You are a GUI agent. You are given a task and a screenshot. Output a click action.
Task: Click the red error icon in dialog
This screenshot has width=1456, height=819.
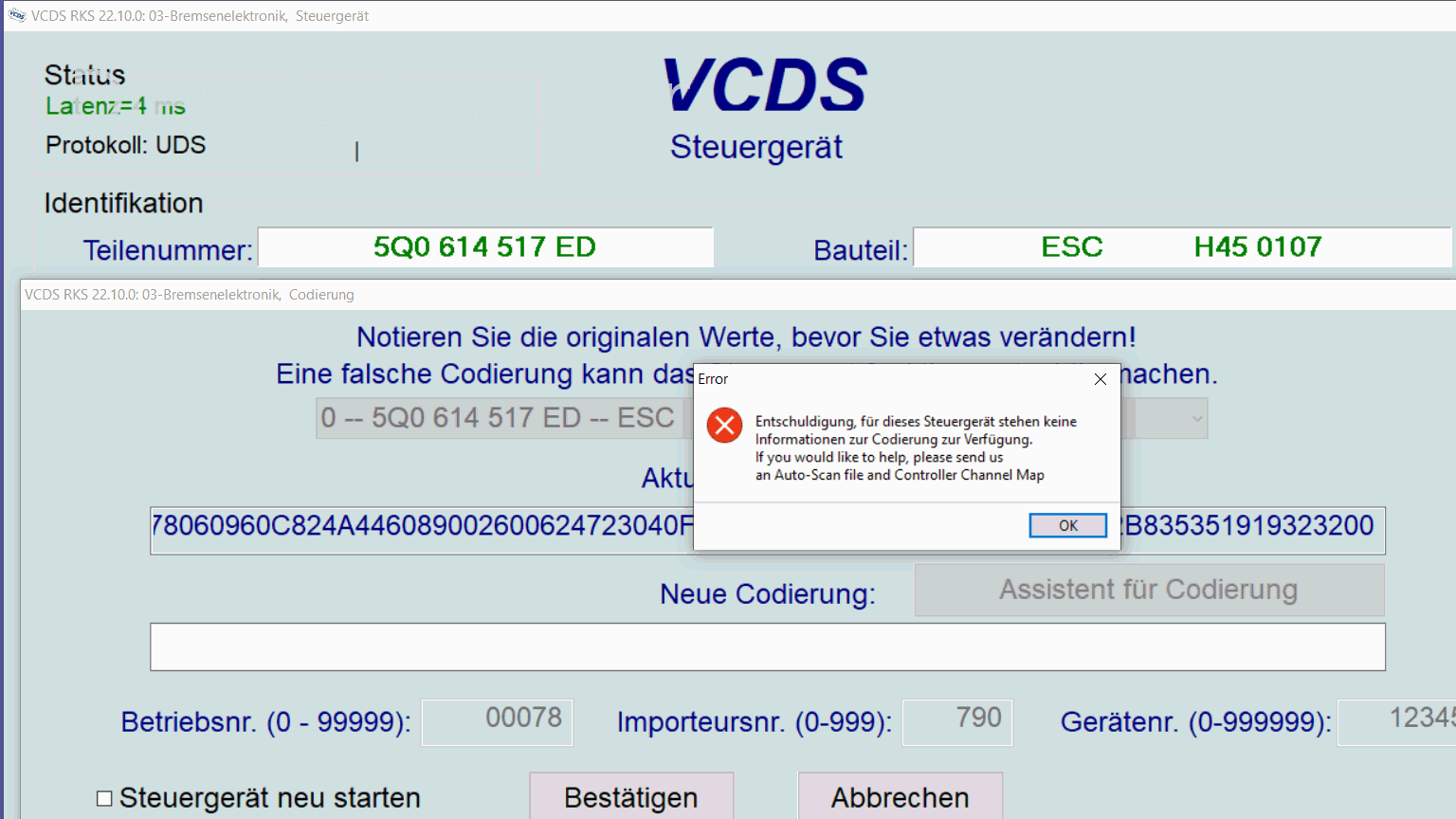pyautogui.click(x=724, y=425)
